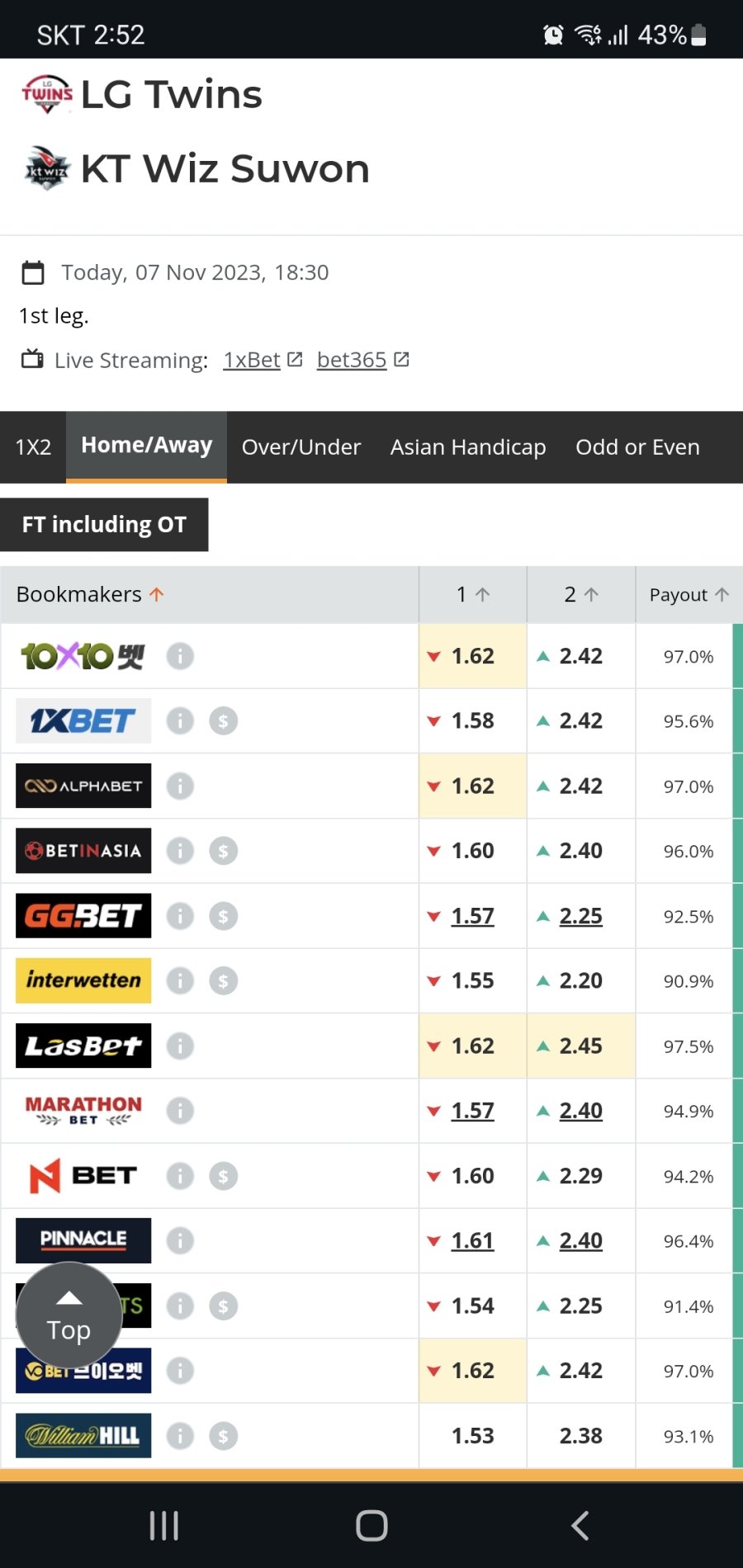Image resolution: width=743 pixels, height=1568 pixels.
Task: Tap dollar bonus icon next to GGBET
Action: point(223,916)
